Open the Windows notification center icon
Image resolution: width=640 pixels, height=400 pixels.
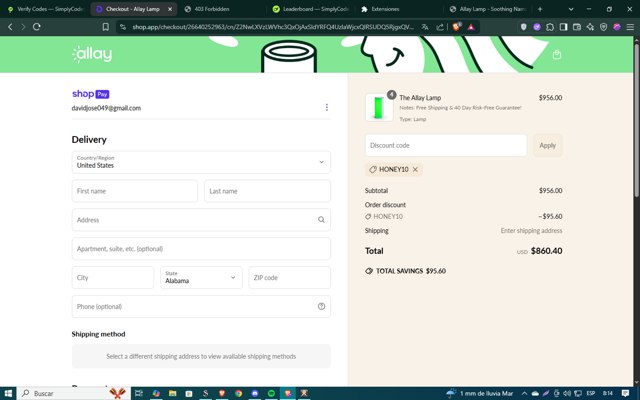[x=625, y=393]
